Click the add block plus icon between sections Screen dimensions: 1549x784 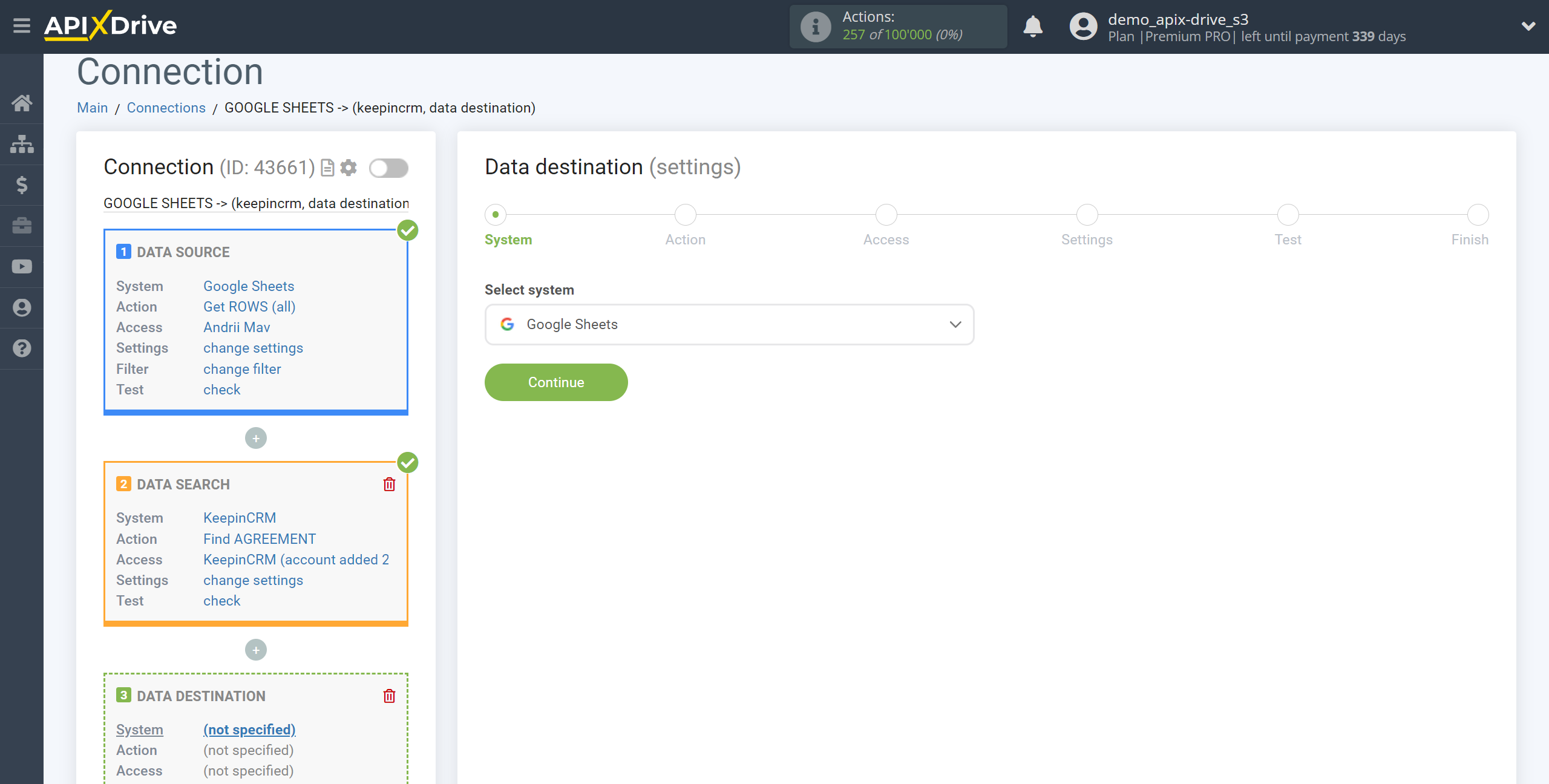(256, 438)
